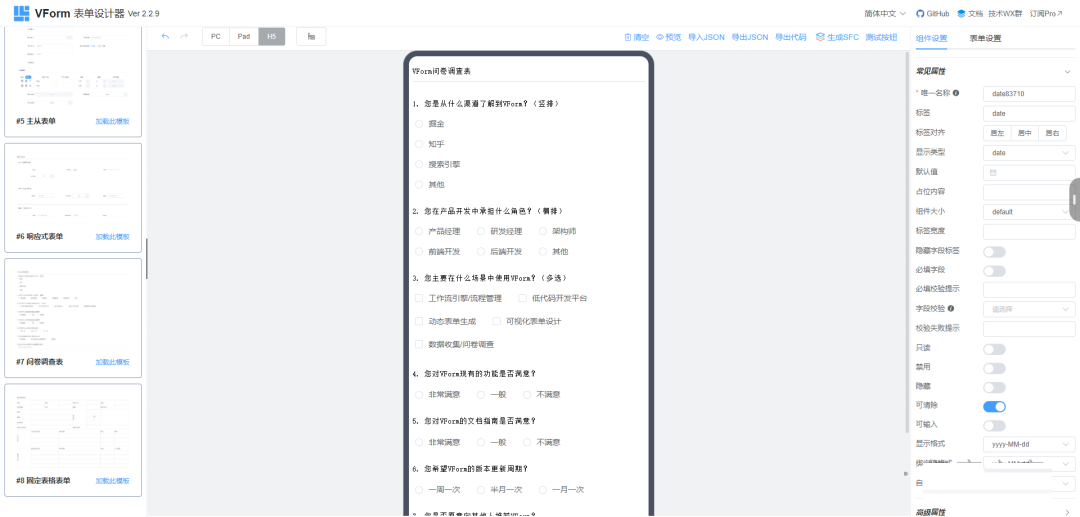Set label alignment to 居中
The width and height of the screenshot is (1080, 517).
[1024, 133]
